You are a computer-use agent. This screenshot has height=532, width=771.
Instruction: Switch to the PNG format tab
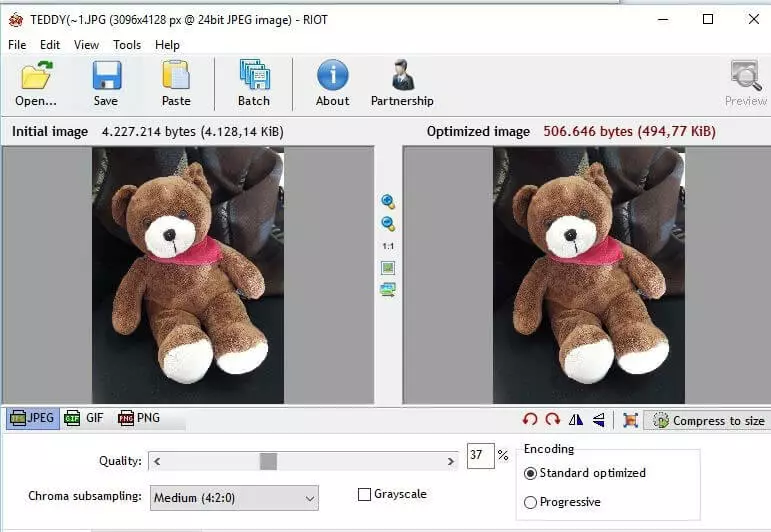pyautogui.click(x=139, y=418)
